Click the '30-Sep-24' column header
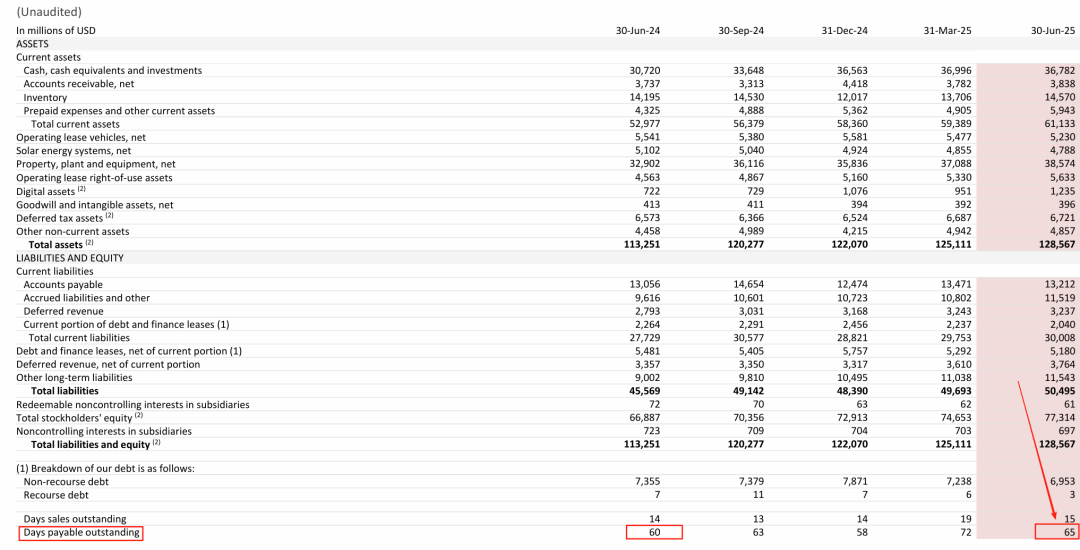The width and height of the screenshot is (1080, 550). pos(741,30)
